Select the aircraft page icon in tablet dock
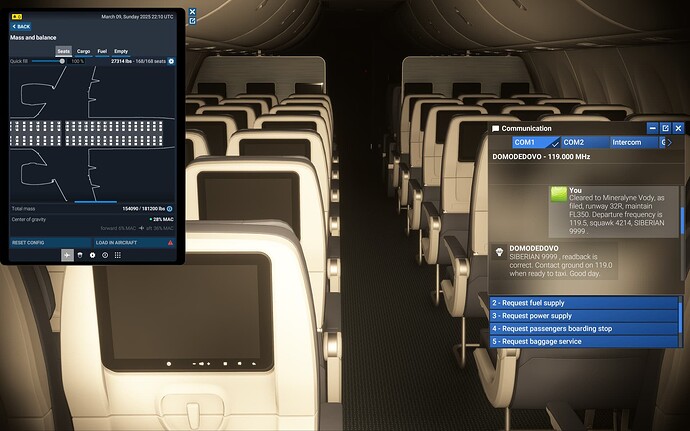Image resolution: width=690 pixels, height=431 pixels. tap(67, 255)
